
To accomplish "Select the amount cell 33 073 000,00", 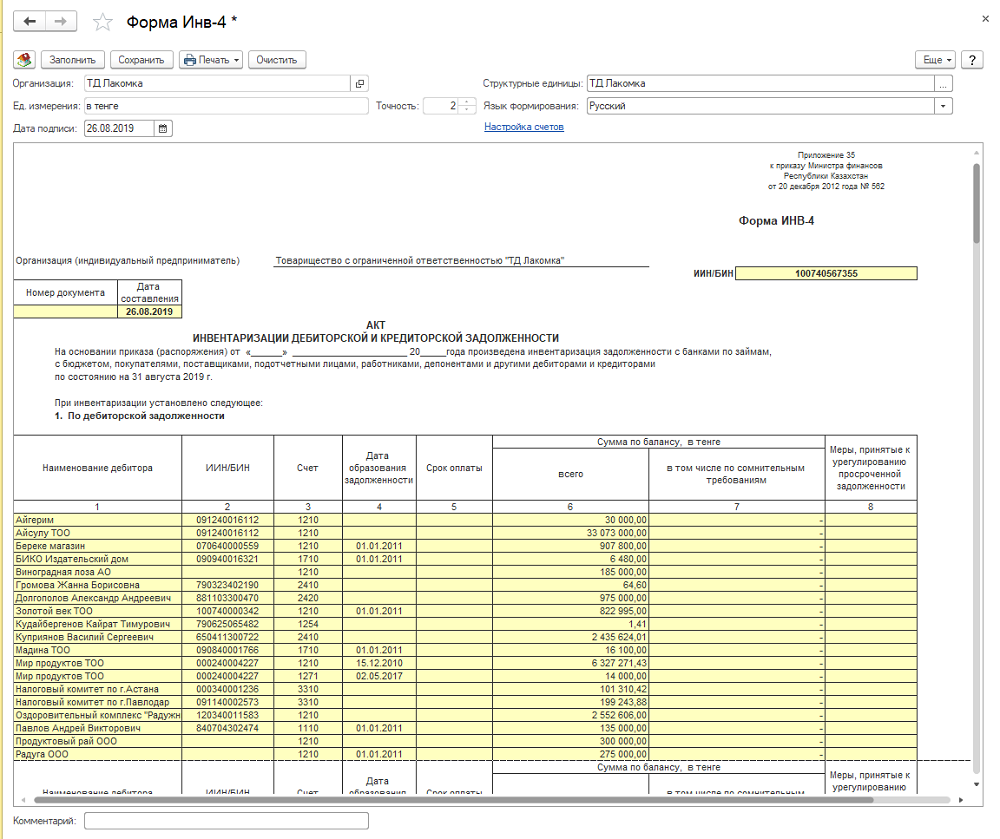I will click(x=570, y=533).
